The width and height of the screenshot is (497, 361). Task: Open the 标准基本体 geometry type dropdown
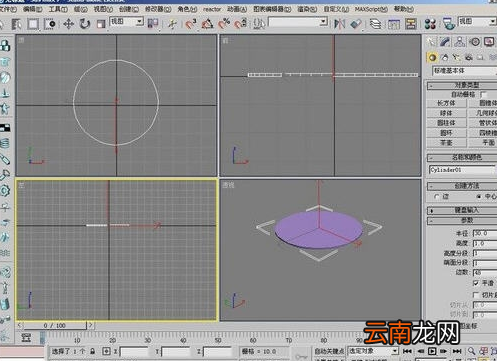464,71
